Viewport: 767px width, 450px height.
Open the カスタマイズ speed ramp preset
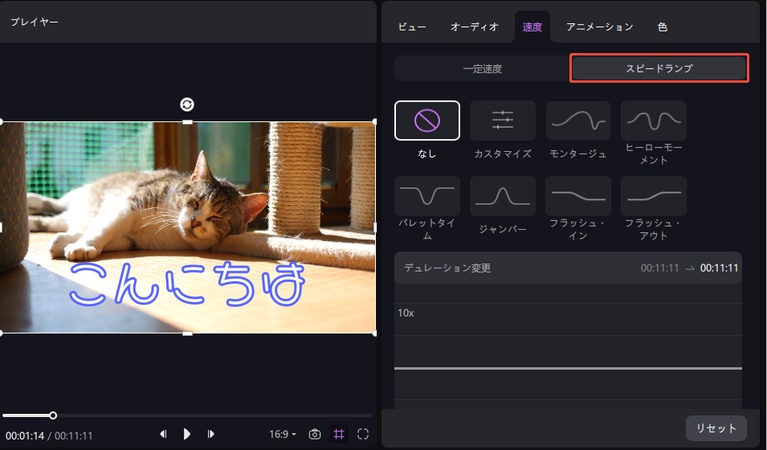click(x=502, y=120)
